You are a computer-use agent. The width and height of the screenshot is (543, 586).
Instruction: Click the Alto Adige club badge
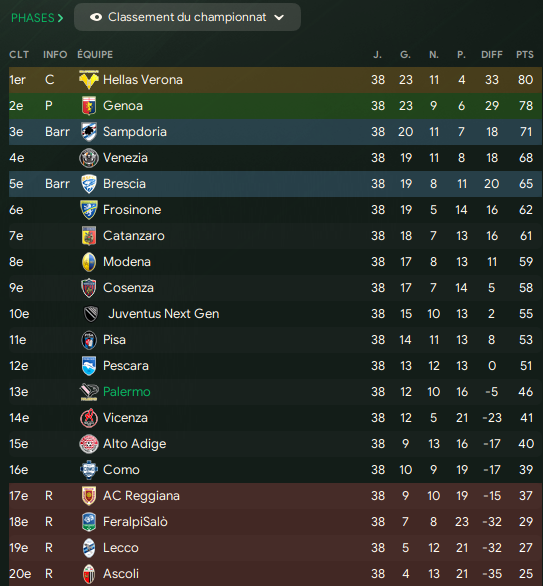coord(89,444)
